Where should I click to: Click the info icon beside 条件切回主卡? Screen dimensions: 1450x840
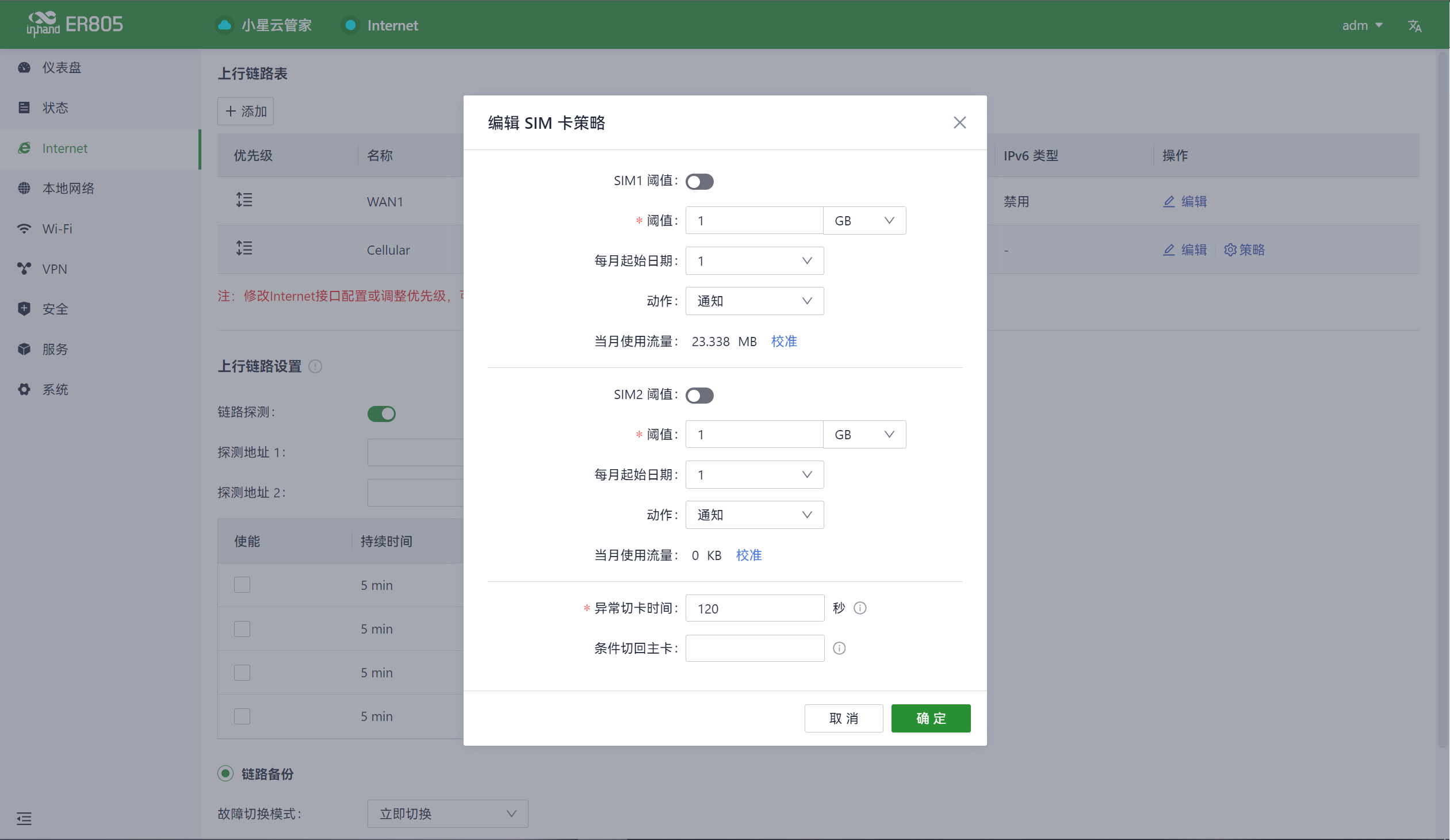coord(839,649)
